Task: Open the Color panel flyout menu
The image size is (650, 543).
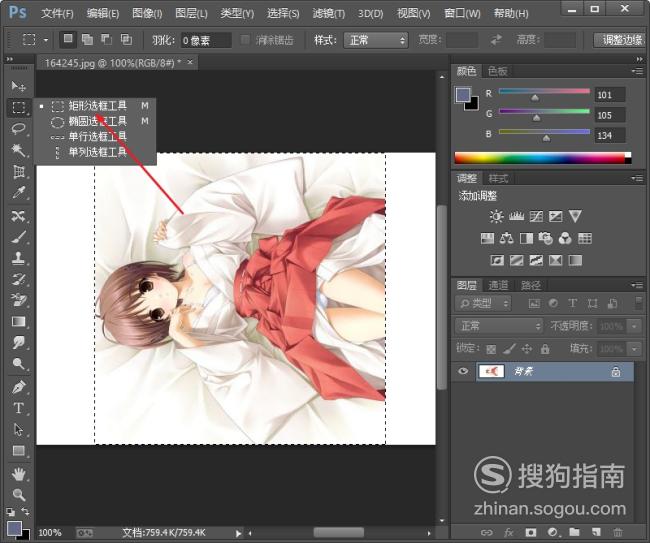Action: tap(638, 71)
